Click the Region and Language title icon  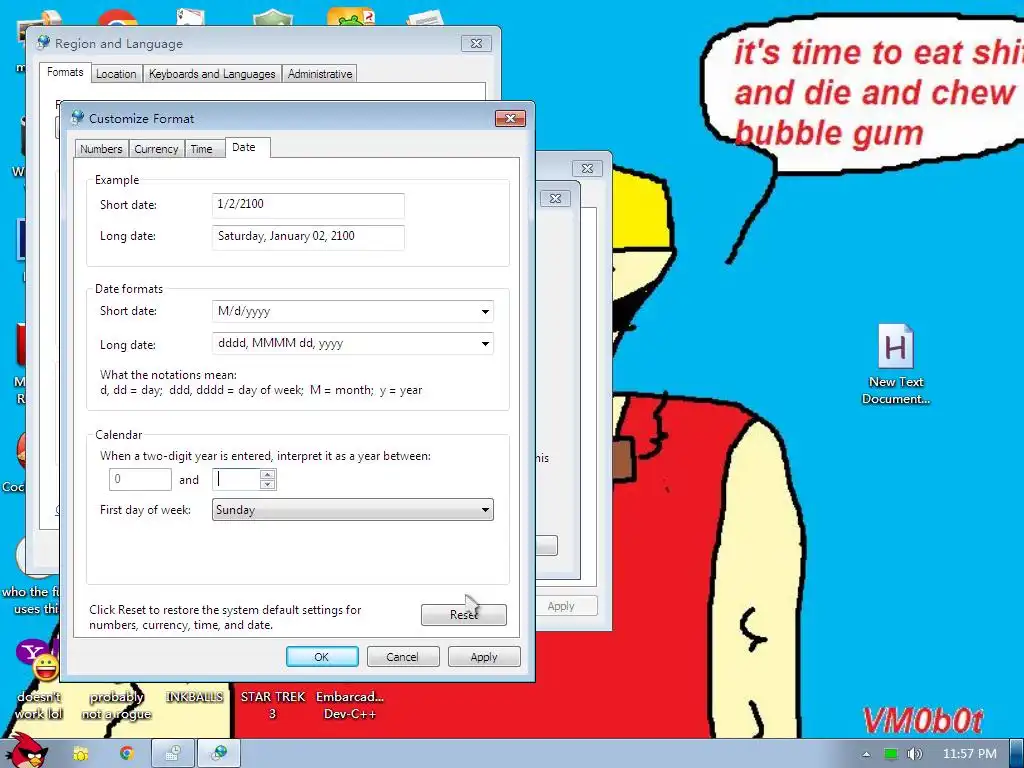(x=44, y=43)
